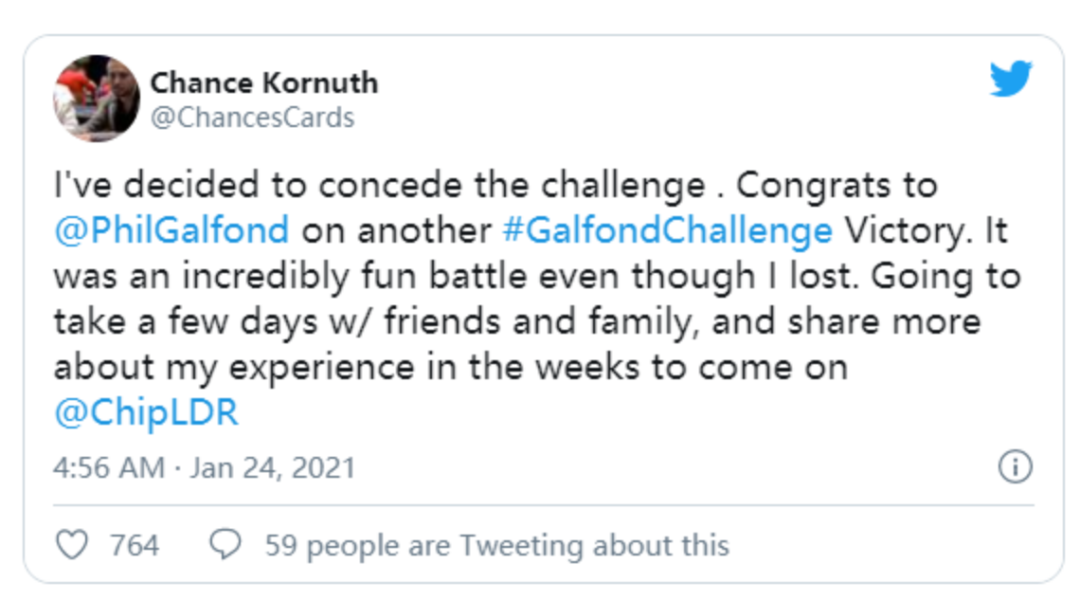Open the @PhilGalfond mention
This screenshot has height=601, width=1080.
(x=171, y=231)
